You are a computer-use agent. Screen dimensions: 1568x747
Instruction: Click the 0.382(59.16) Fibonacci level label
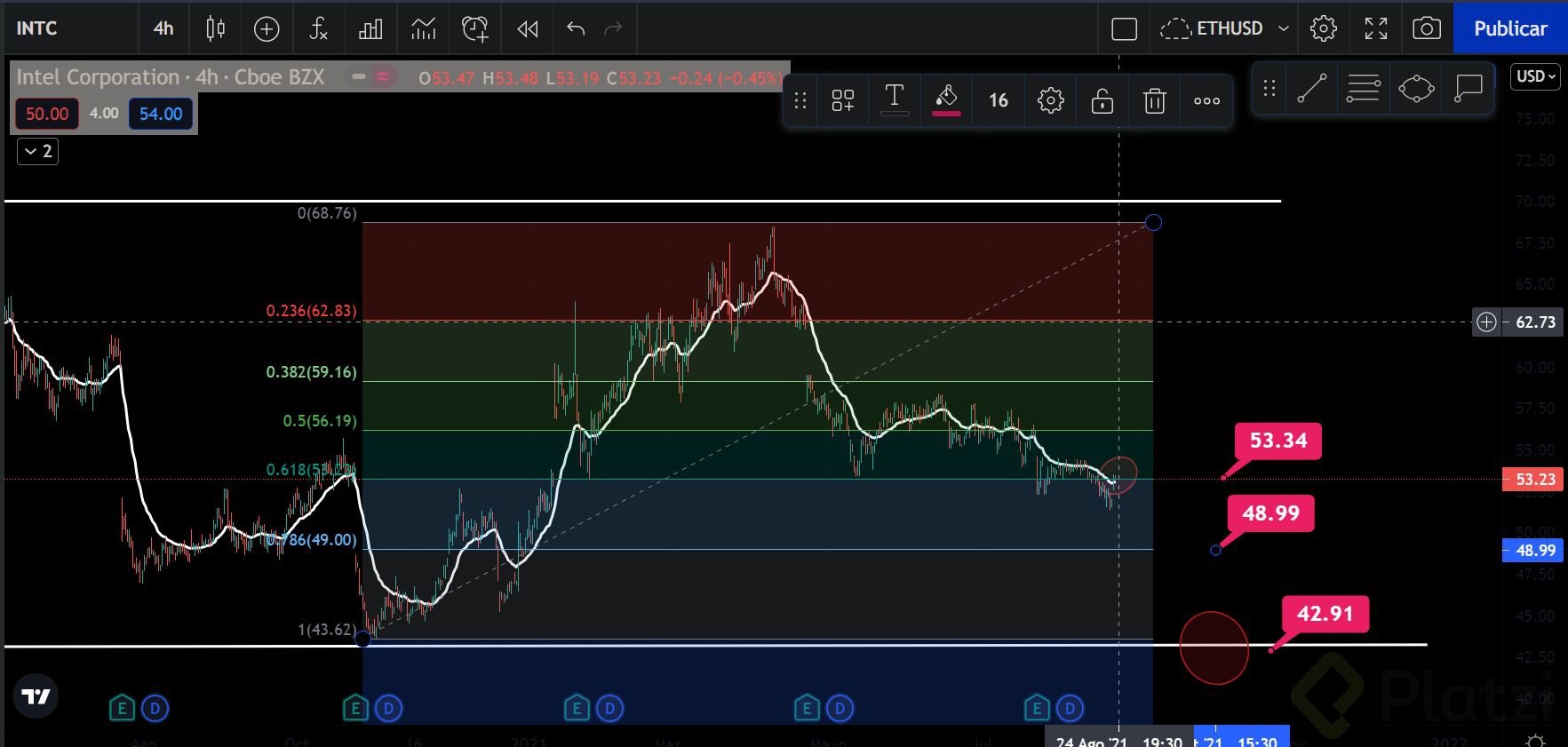coord(312,372)
